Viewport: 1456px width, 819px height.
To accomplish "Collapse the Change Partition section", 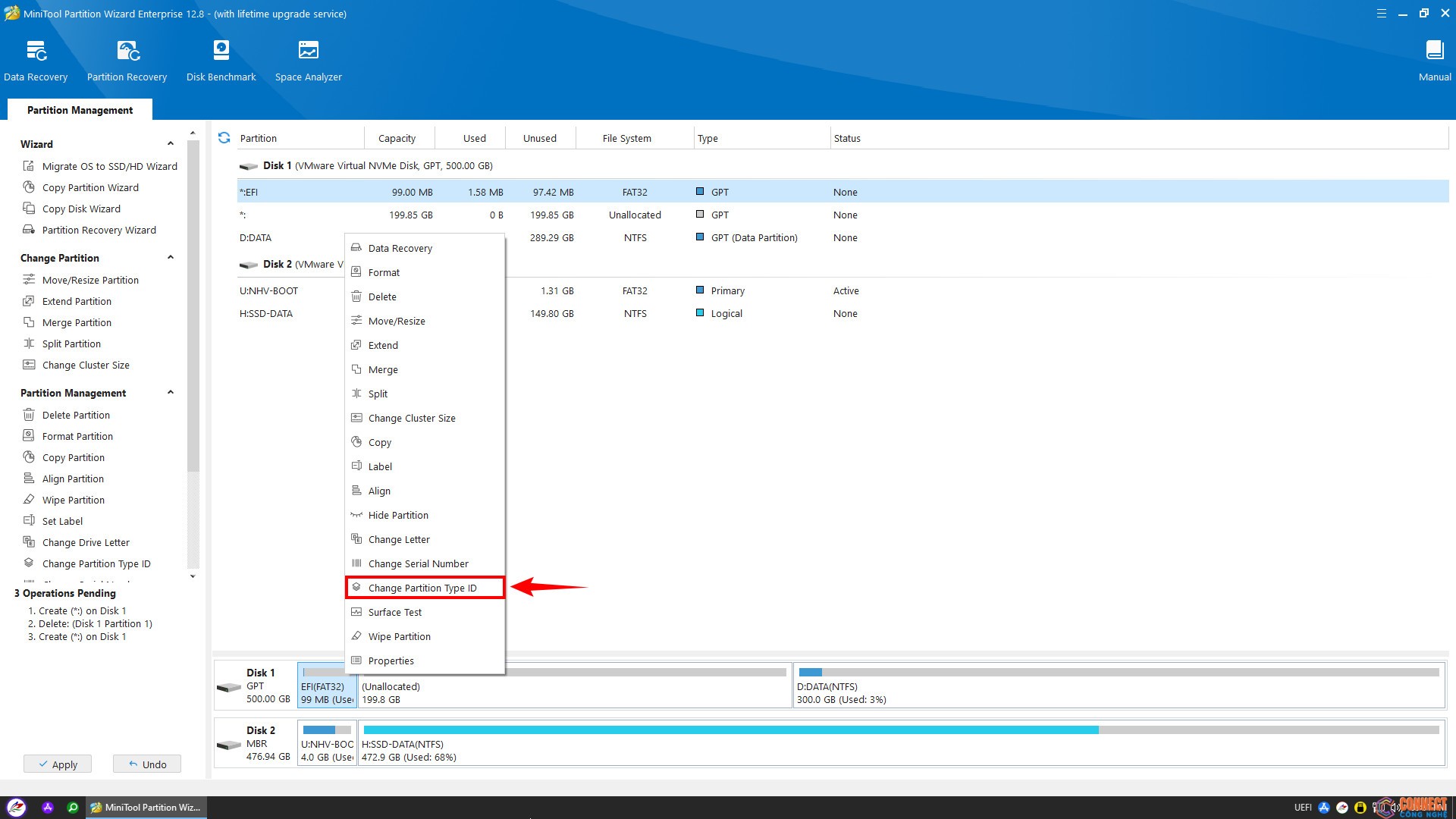I will coord(171,258).
